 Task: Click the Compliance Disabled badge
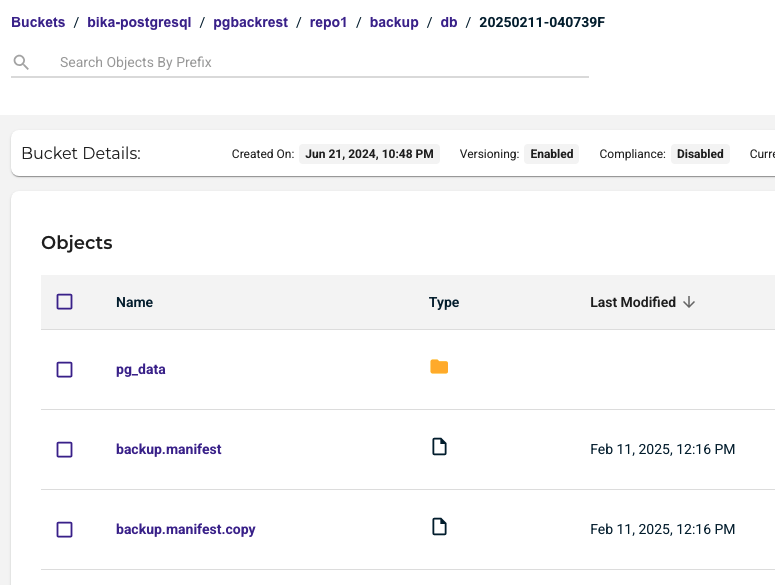(700, 154)
